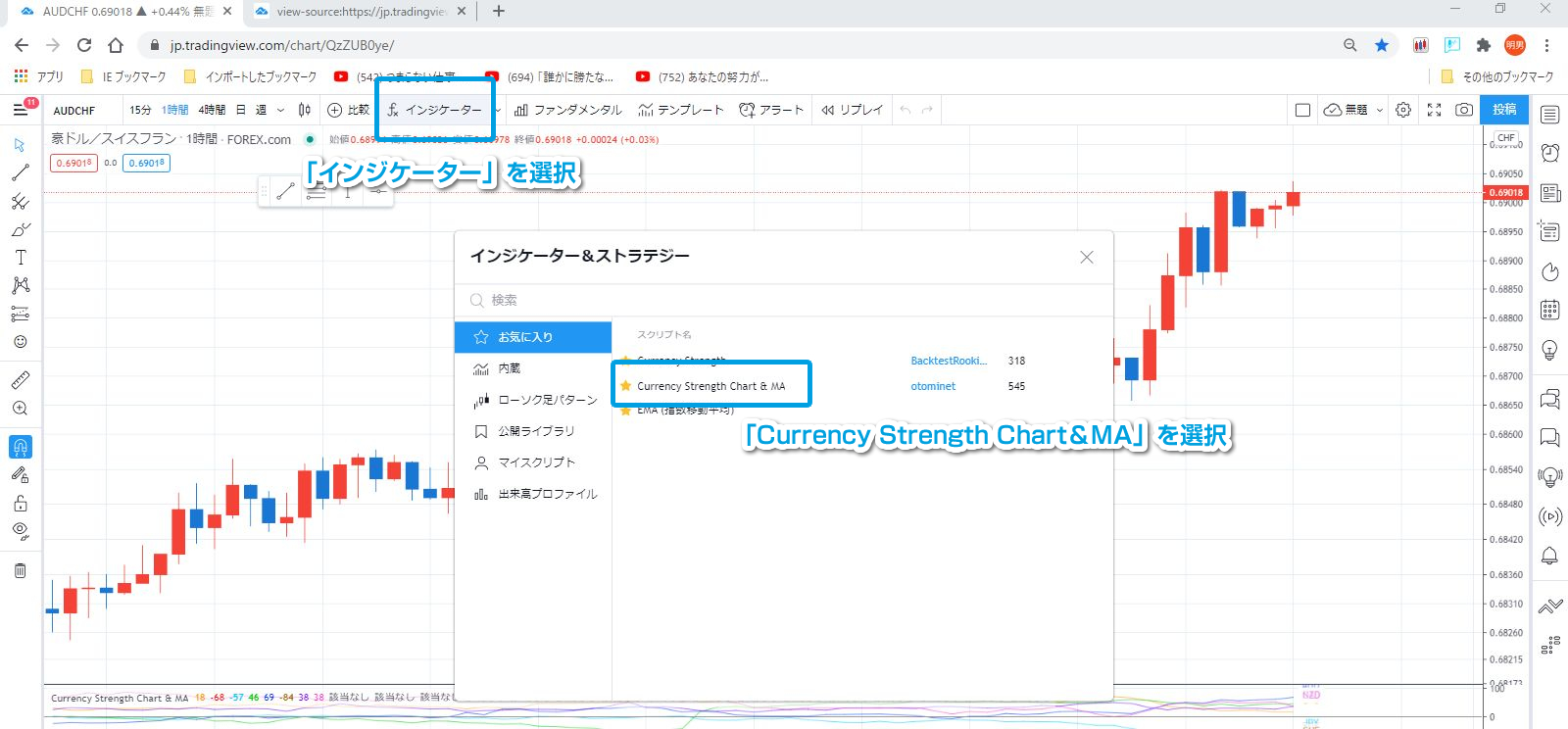Screen dimensions: 1568x729
Task: Close the インジケーター&ストラテジー dialog
Action: pyautogui.click(x=1087, y=257)
